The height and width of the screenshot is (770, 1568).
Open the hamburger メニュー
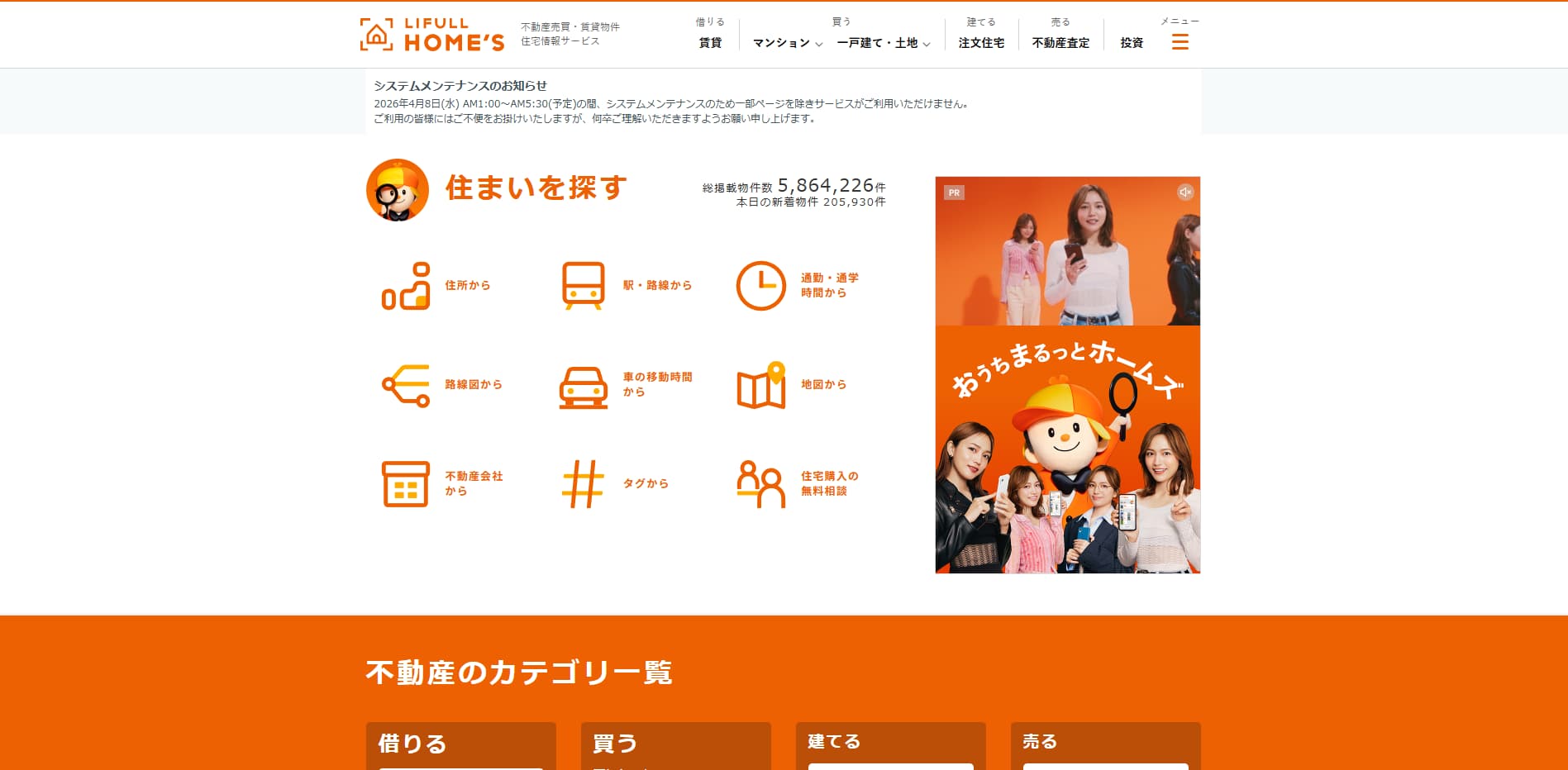click(1180, 41)
